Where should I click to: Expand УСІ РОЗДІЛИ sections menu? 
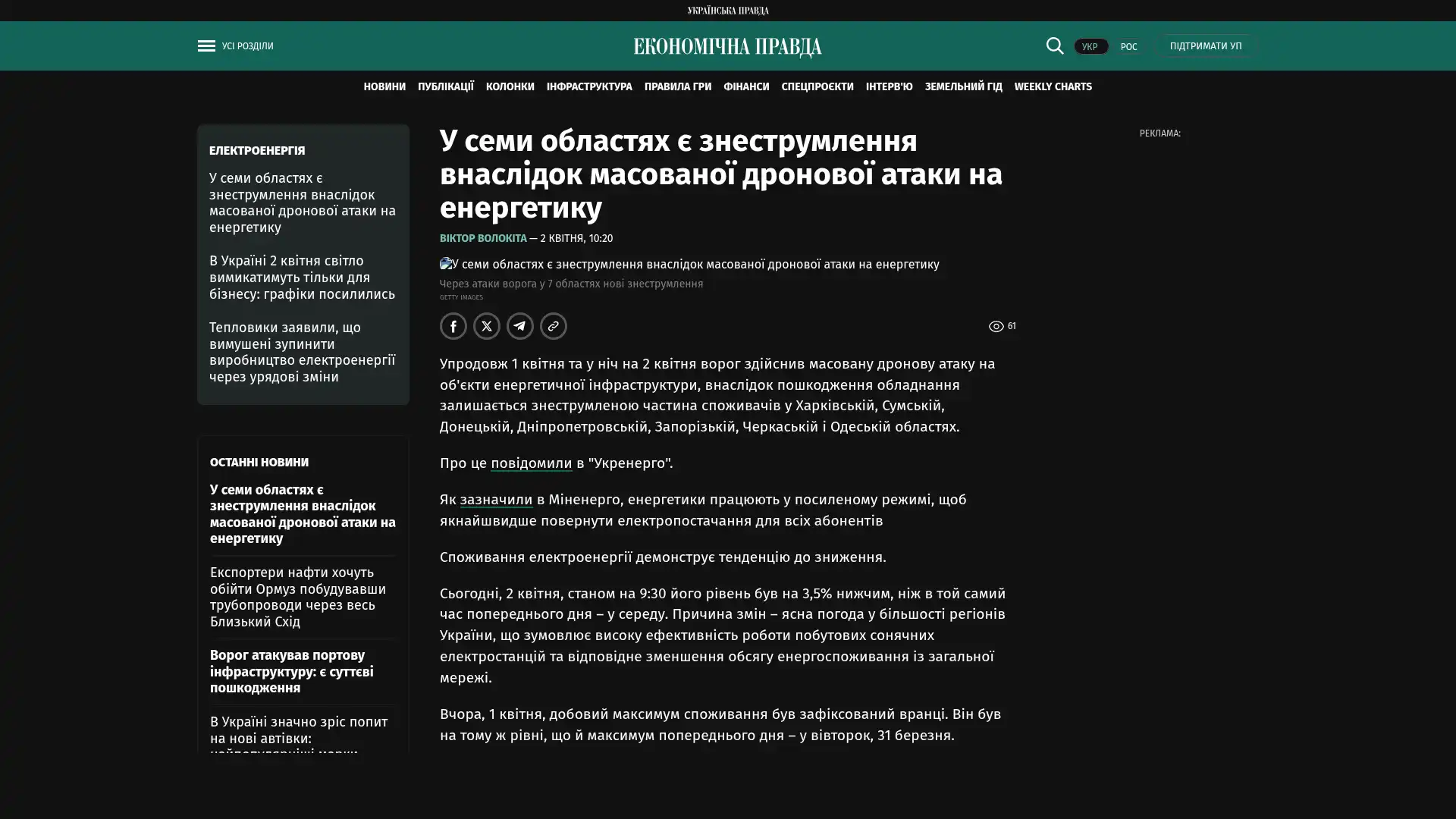247,45
